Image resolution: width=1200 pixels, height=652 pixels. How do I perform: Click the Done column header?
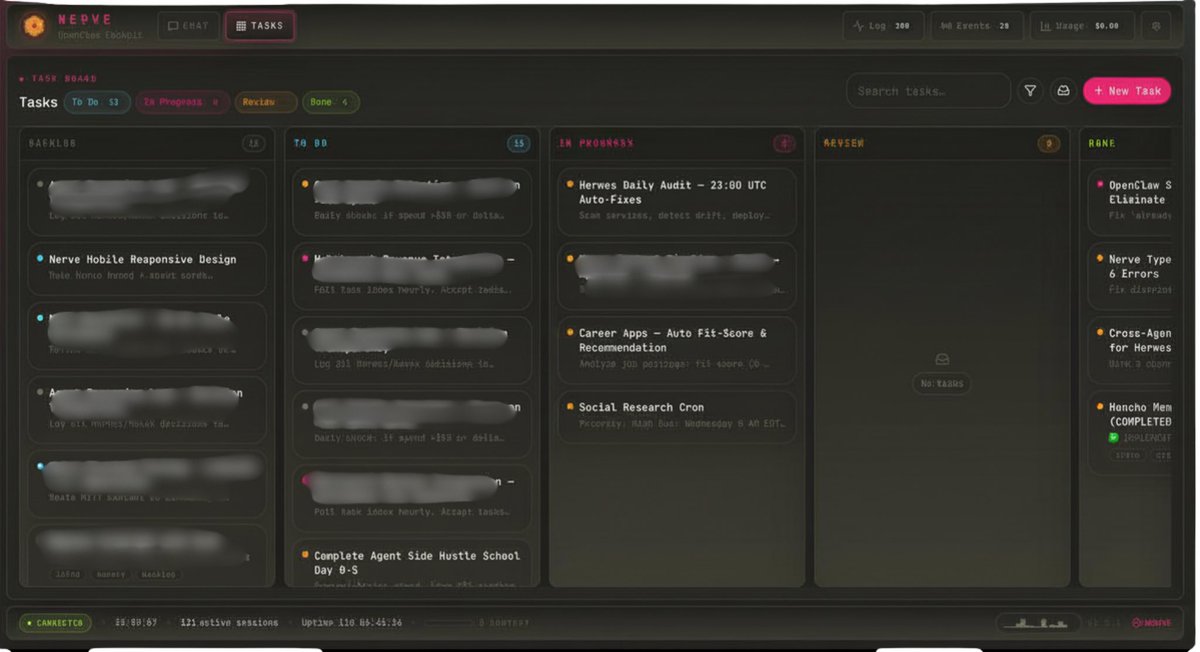pos(1101,143)
